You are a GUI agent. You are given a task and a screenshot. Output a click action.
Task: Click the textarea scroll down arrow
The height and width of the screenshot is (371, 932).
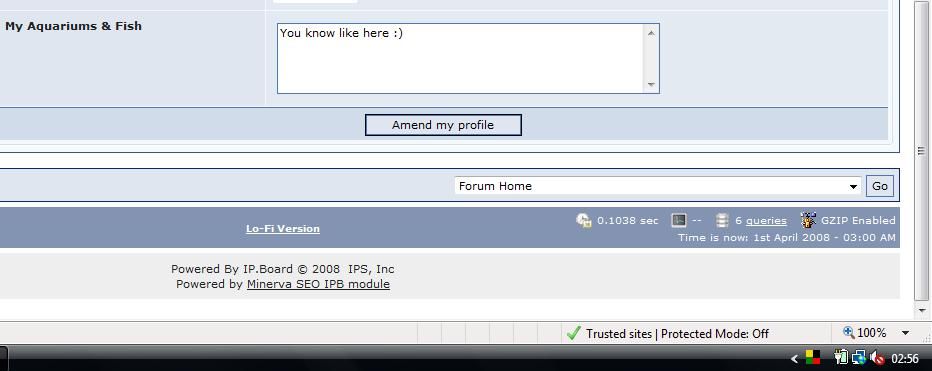coord(651,84)
